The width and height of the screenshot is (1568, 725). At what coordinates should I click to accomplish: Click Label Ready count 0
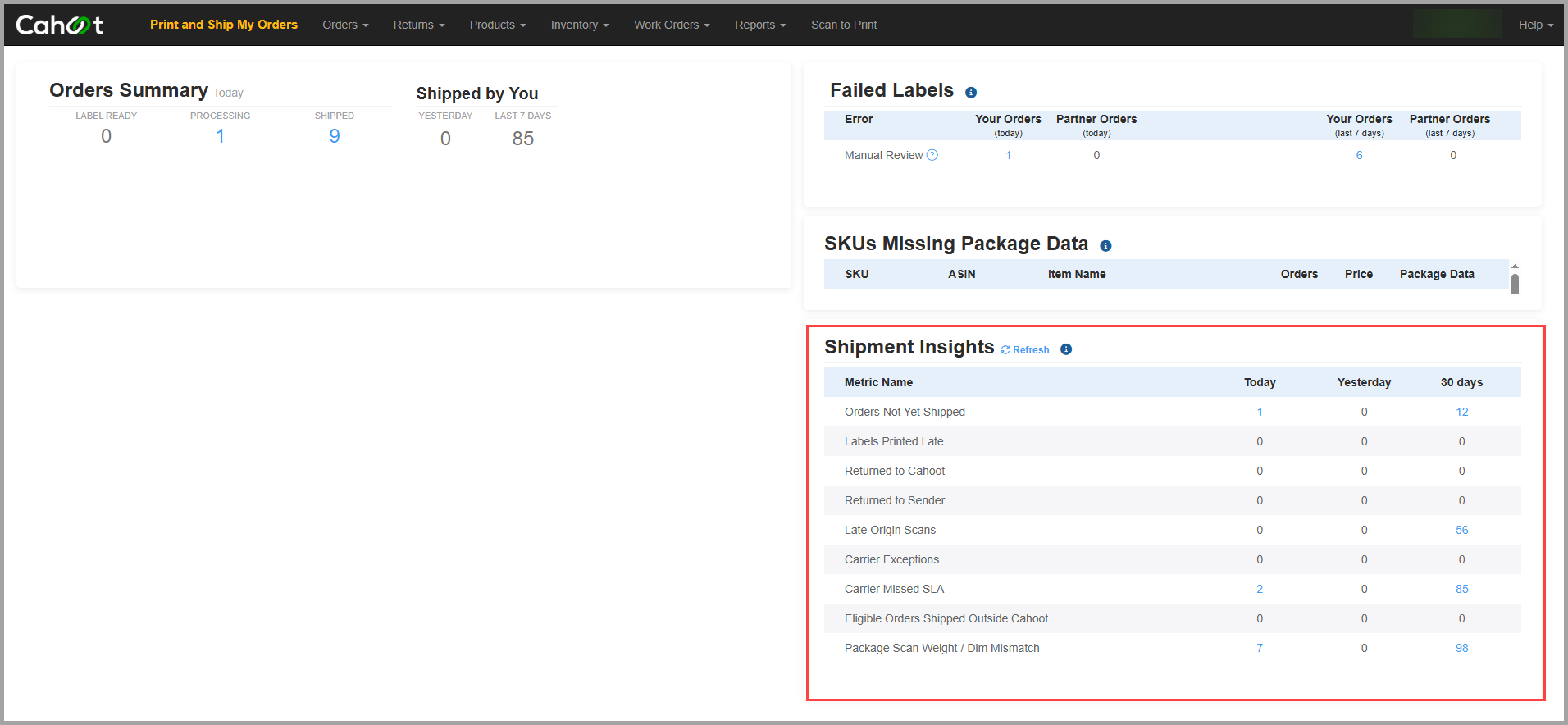click(106, 136)
